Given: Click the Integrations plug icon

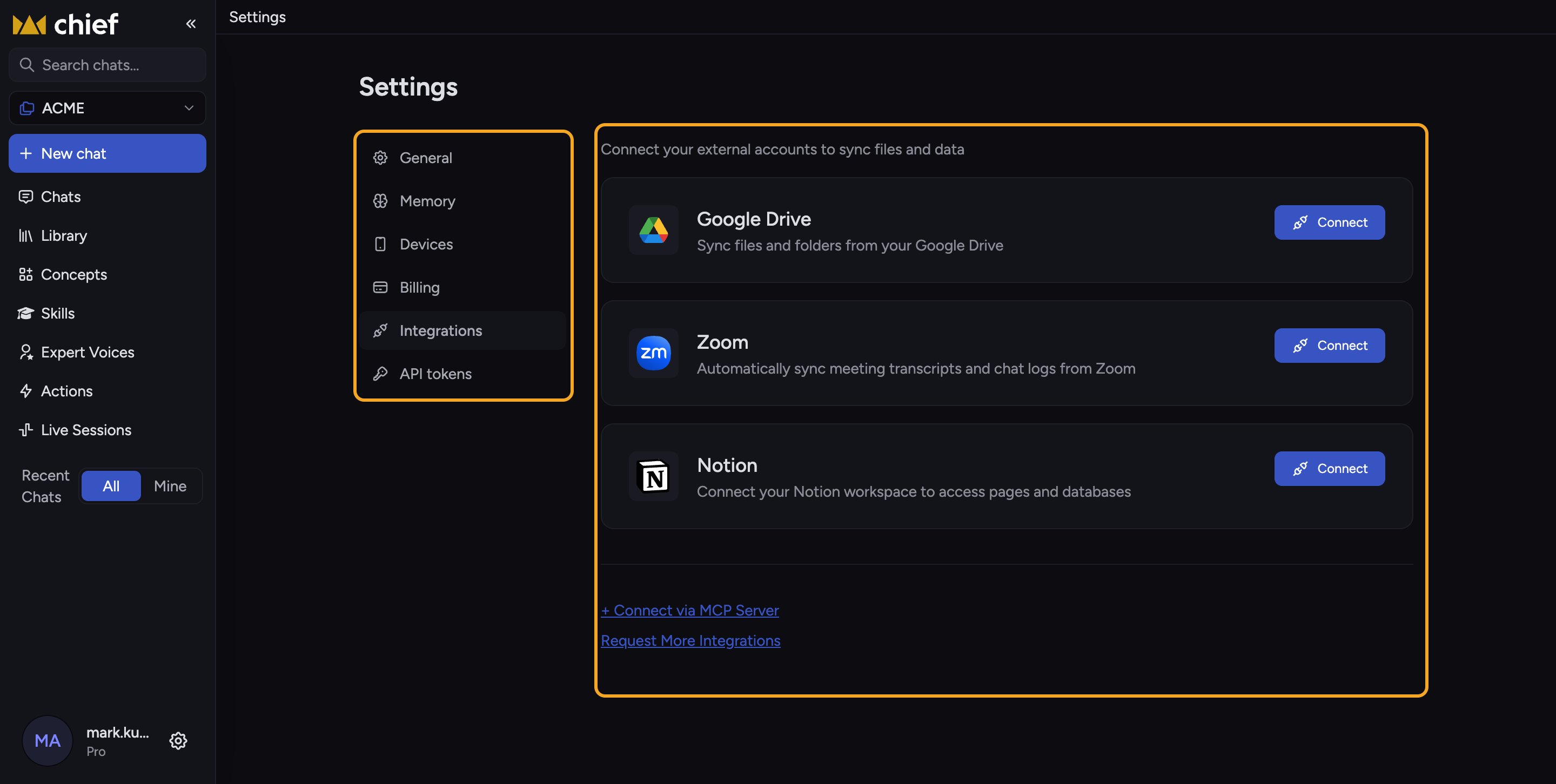Looking at the screenshot, I should click(x=380, y=330).
